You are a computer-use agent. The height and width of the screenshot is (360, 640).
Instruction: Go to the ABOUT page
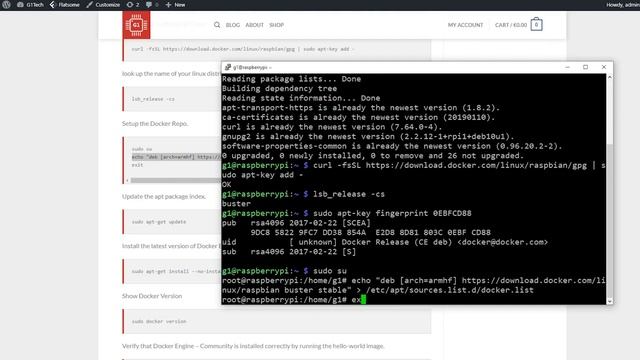point(254,25)
